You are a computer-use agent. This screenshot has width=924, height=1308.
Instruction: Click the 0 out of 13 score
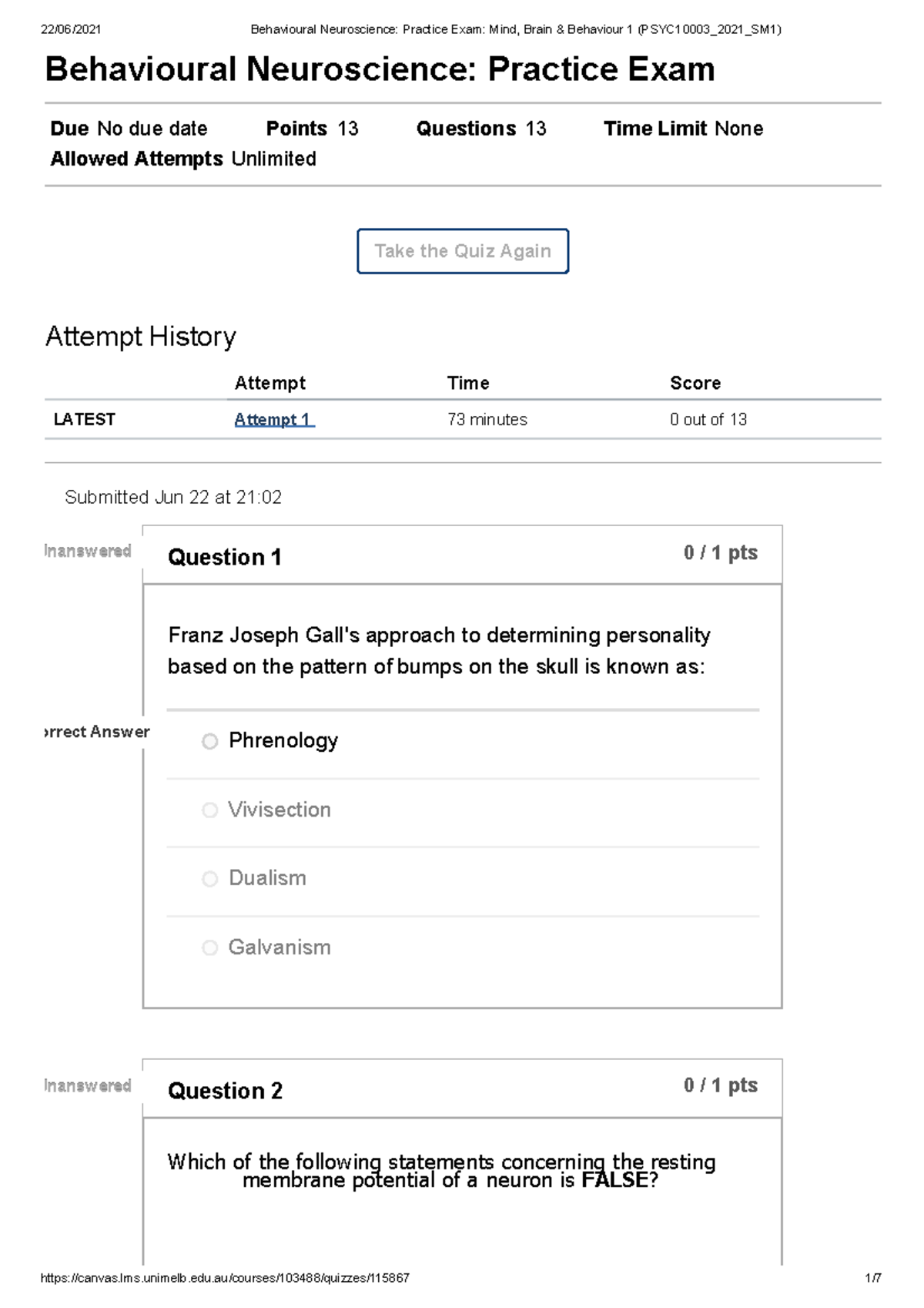pos(708,420)
